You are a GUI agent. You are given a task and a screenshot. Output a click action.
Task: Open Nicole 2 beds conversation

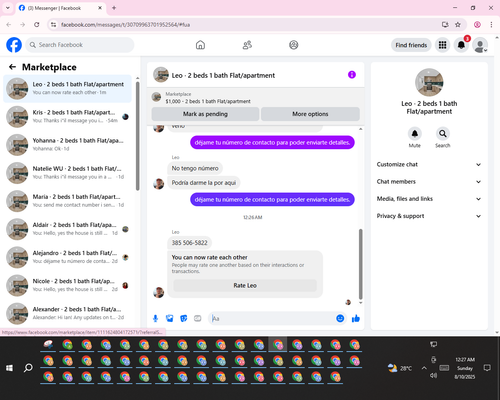point(67,285)
